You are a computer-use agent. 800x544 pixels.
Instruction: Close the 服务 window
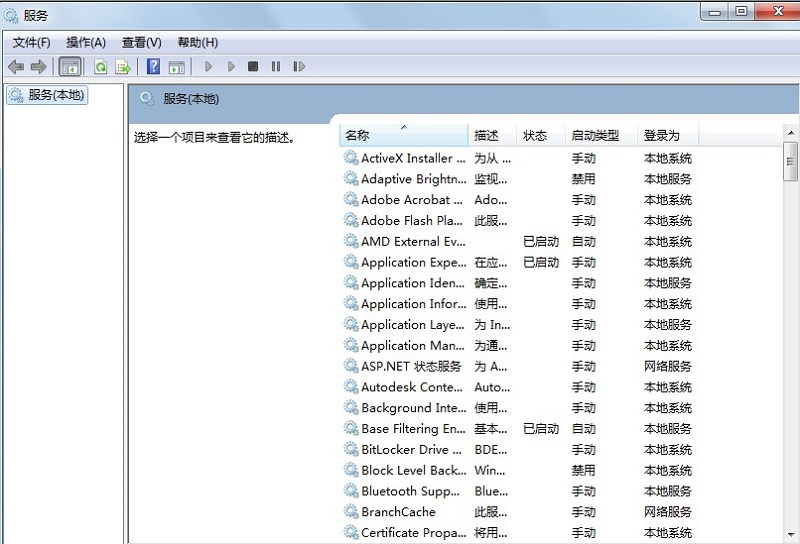click(x=778, y=11)
